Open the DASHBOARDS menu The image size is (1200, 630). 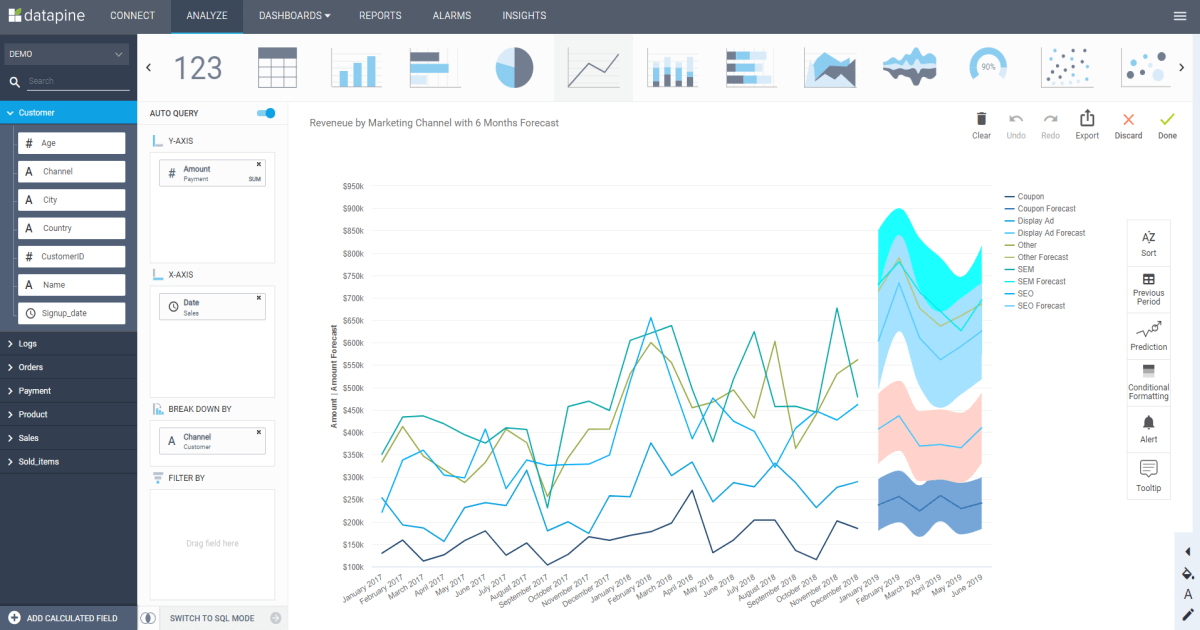click(x=293, y=16)
